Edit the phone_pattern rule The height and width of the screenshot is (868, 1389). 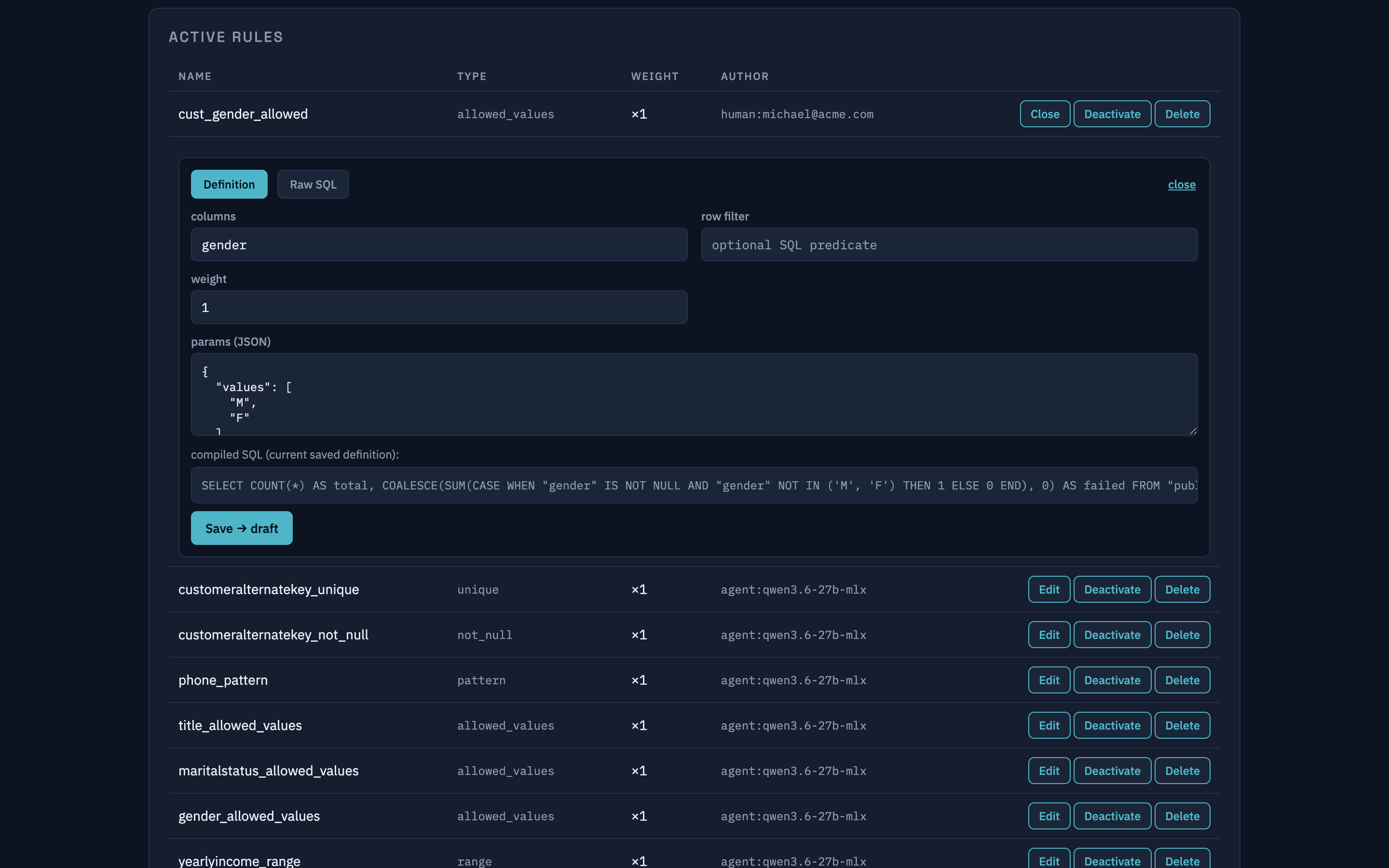coord(1049,680)
